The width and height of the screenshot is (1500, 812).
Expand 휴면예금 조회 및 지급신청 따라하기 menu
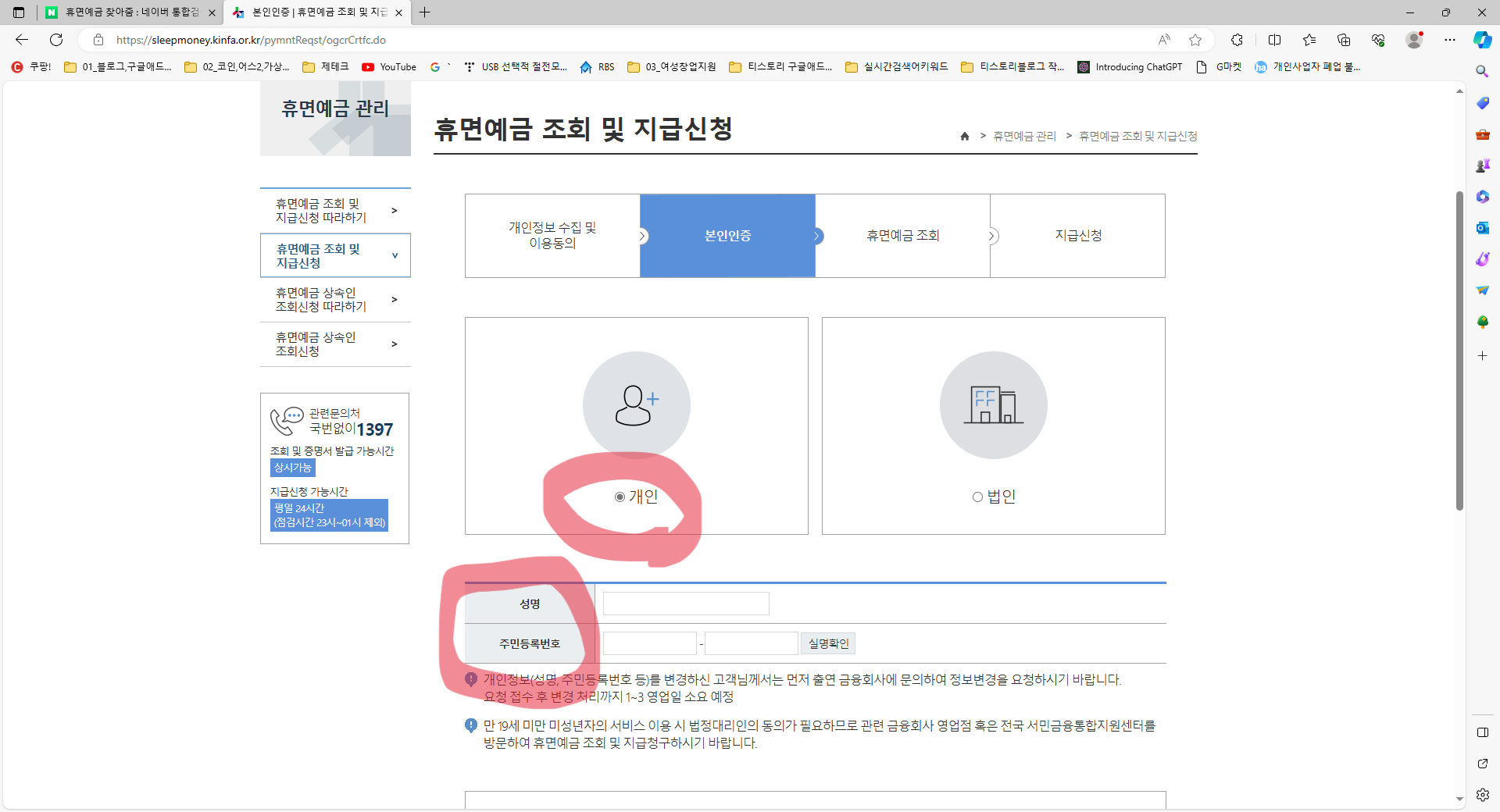coord(335,210)
